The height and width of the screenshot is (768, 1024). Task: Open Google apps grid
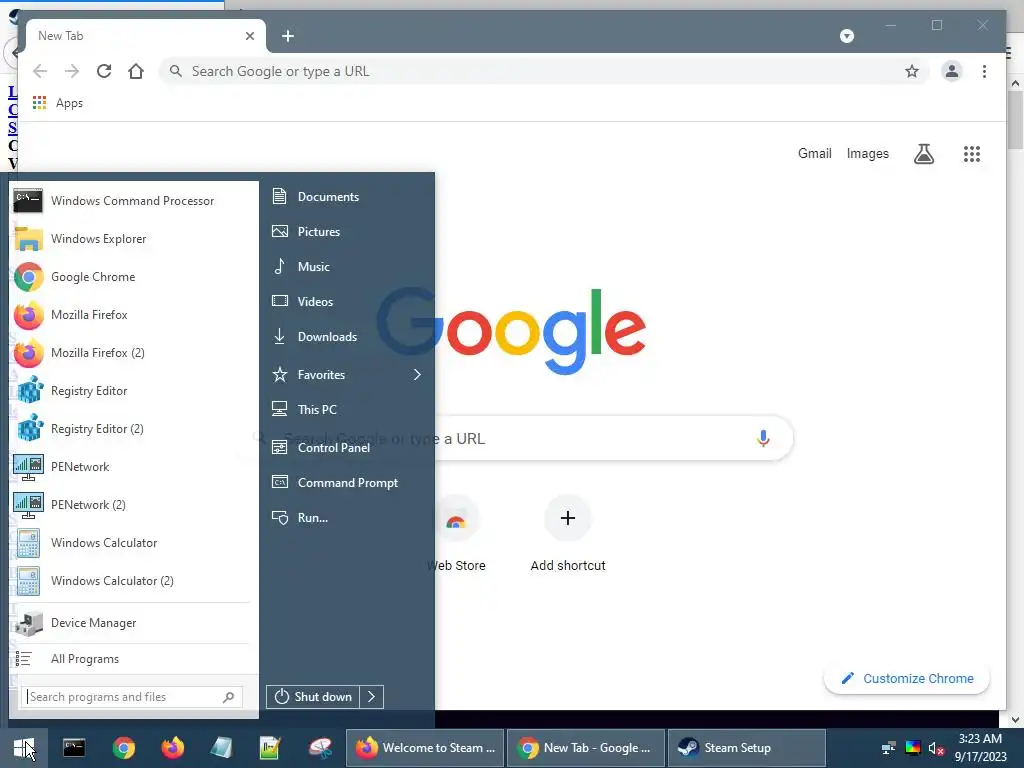(x=972, y=153)
